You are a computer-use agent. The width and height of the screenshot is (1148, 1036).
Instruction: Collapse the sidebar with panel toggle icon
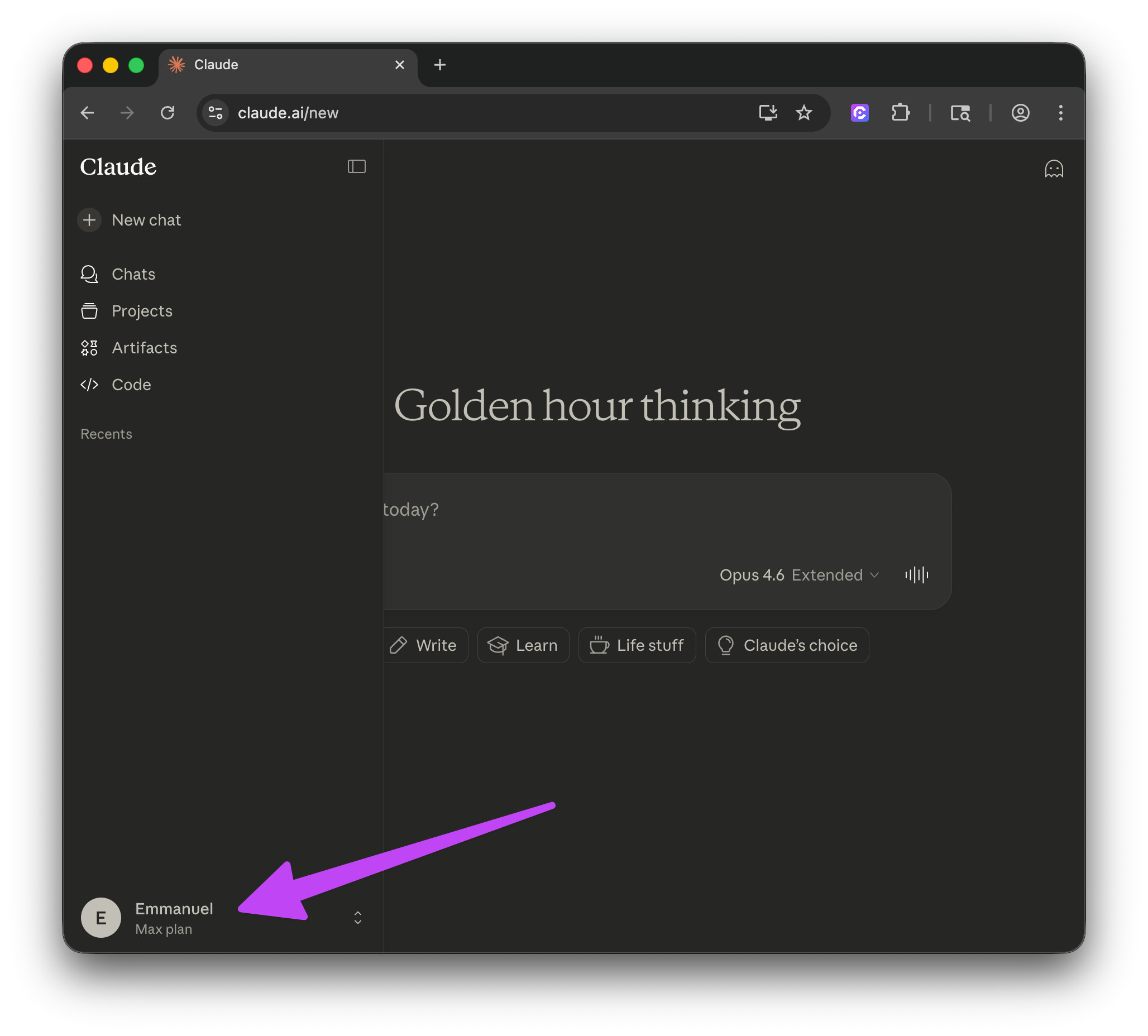[x=356, y=166]
